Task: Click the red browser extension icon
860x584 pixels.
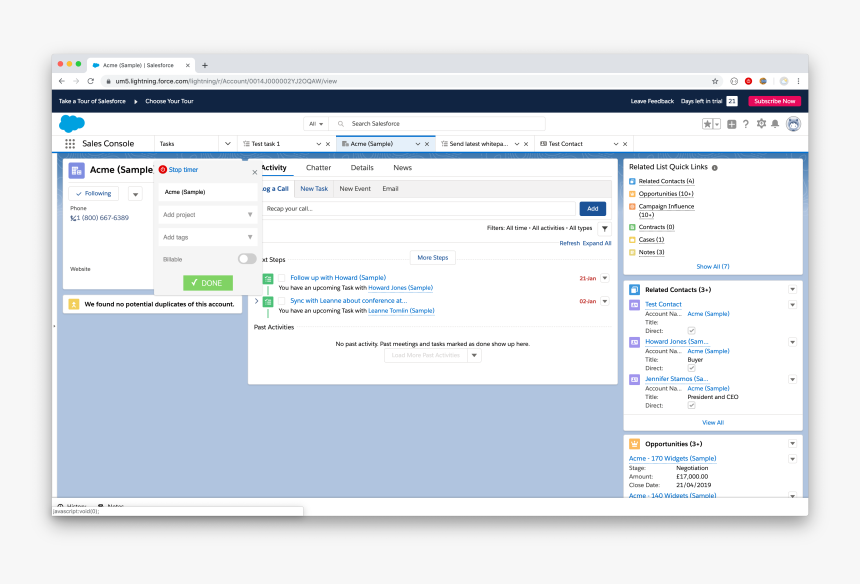Action: [x=749, y=81]
